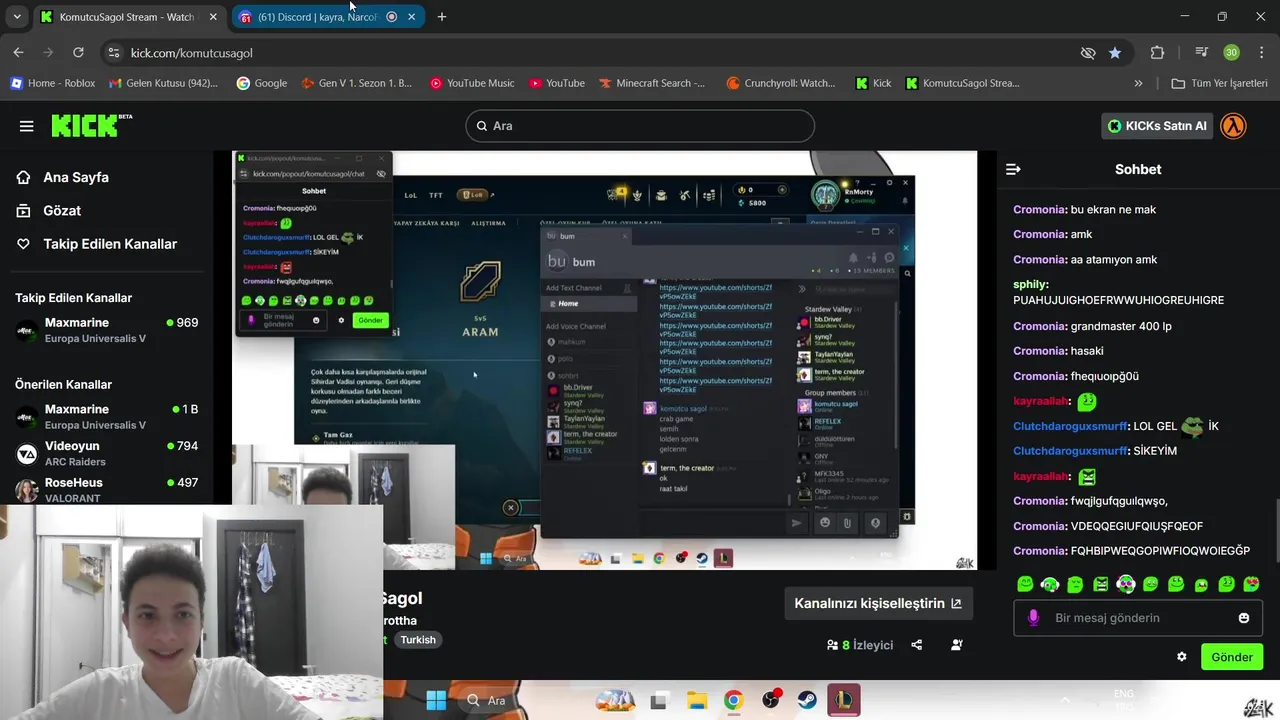Open the media controls music icon
1280x720 pixels.
pyautogui.click(x=1201, y=53)
